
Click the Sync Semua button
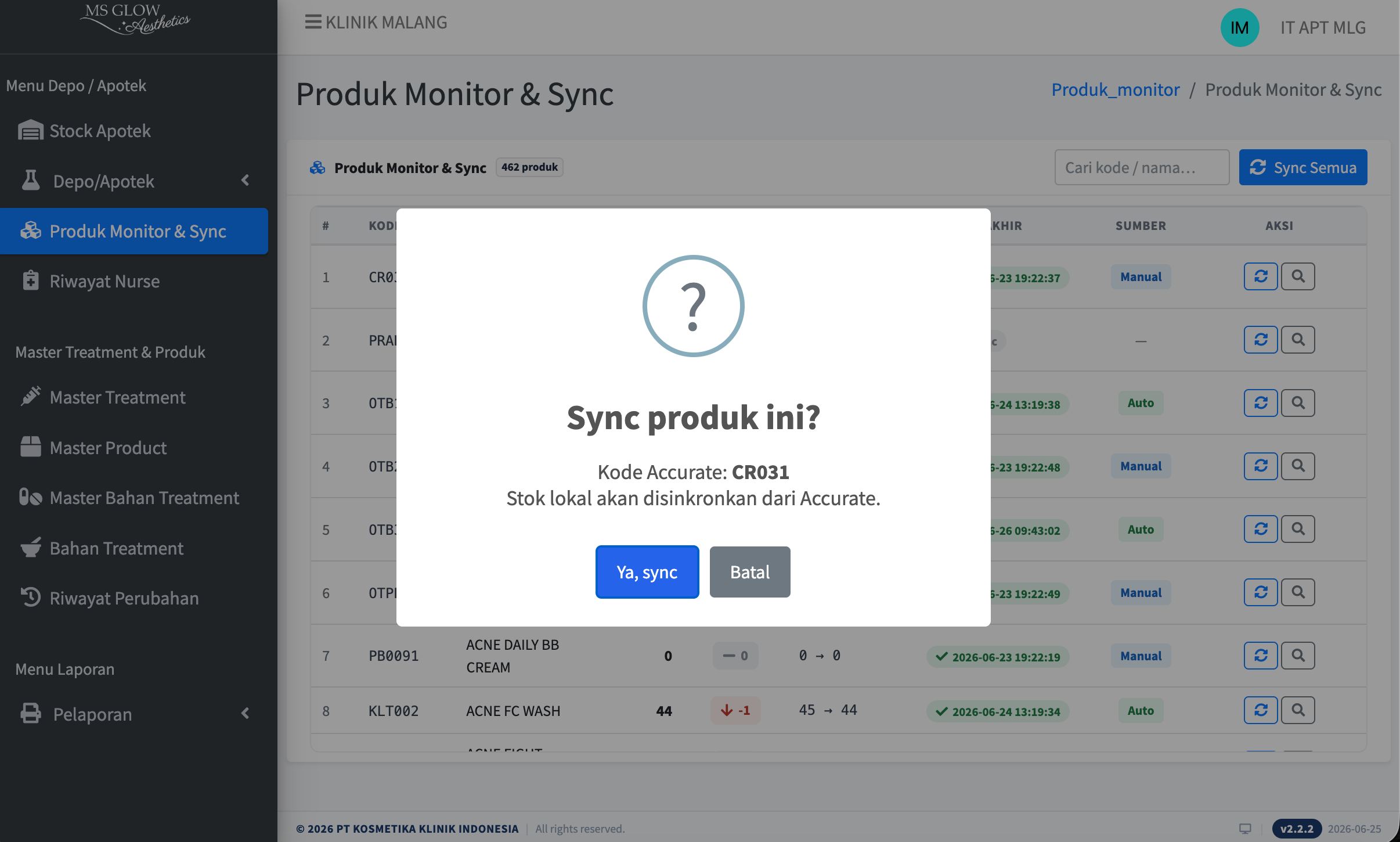pos(1303,167)
